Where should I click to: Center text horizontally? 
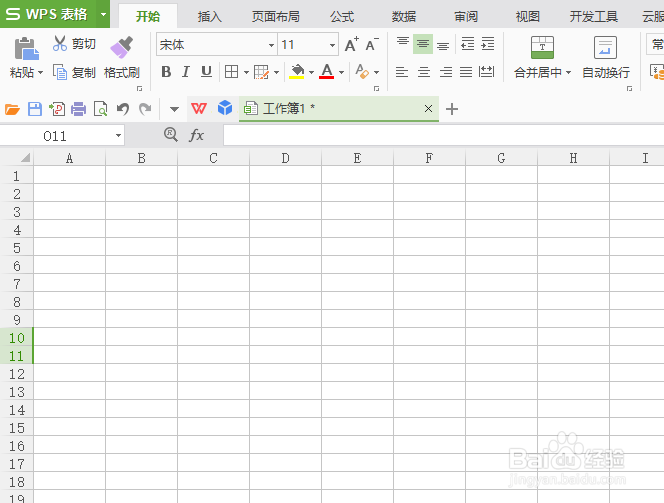pos(423,72)
